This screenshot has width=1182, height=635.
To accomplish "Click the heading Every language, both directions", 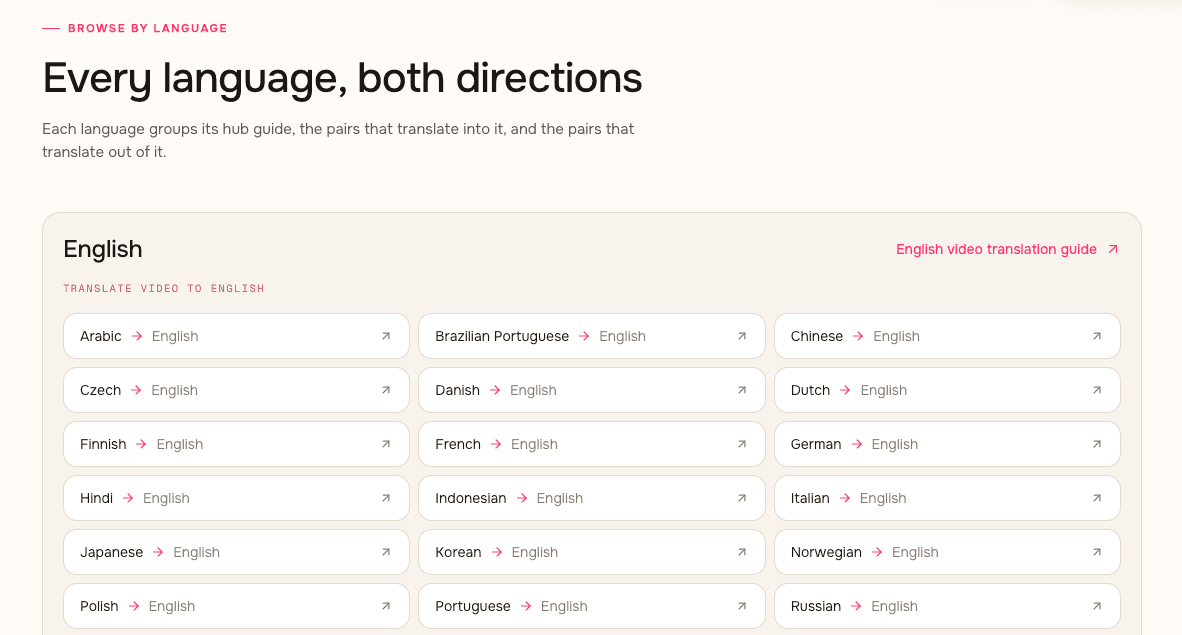I will tap(342, 78).
